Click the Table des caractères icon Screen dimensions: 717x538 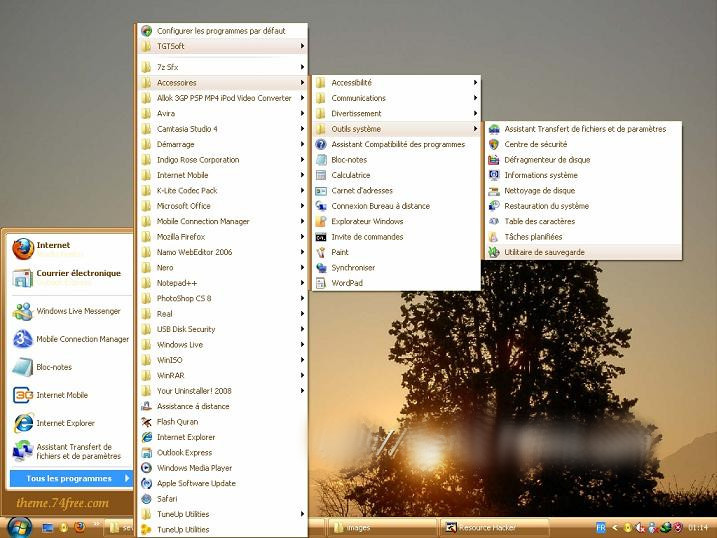coord(493,221)
